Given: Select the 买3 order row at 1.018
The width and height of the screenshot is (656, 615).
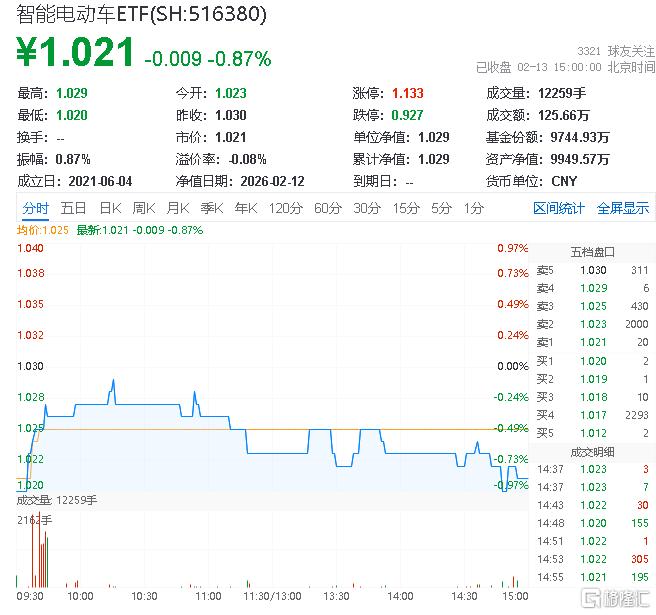Looking at the screenshot, I should coord(592,397).
